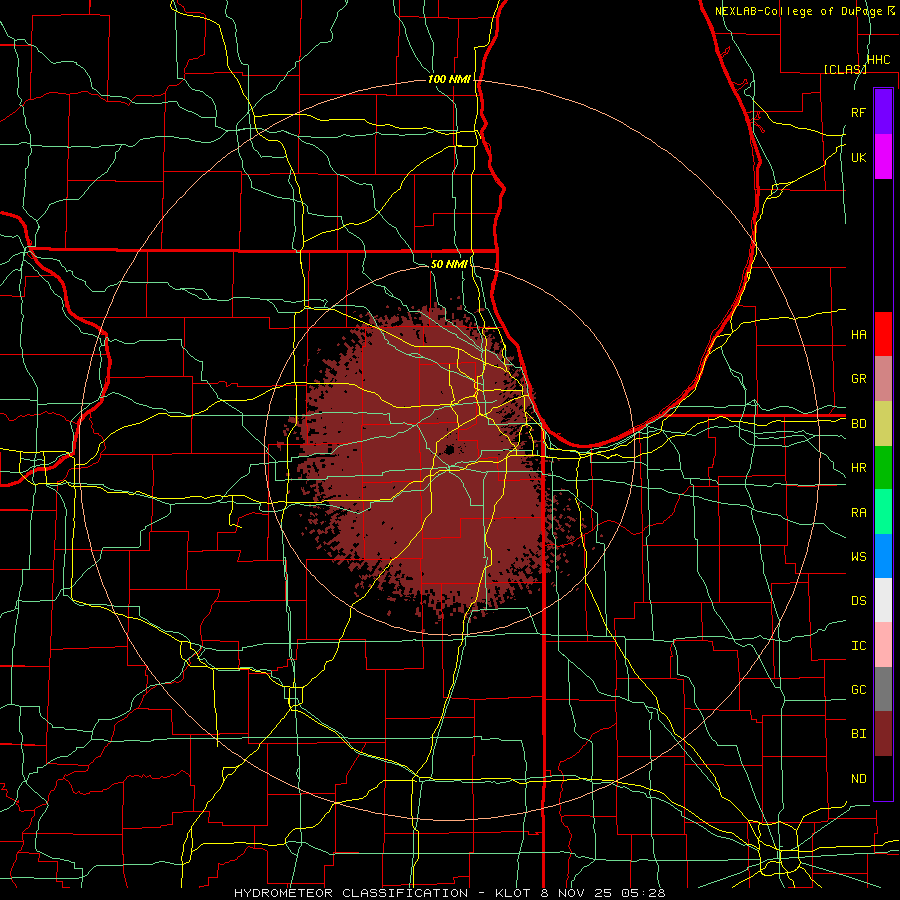
Task: Click the BD legend label
Action: tap(859, 424)
